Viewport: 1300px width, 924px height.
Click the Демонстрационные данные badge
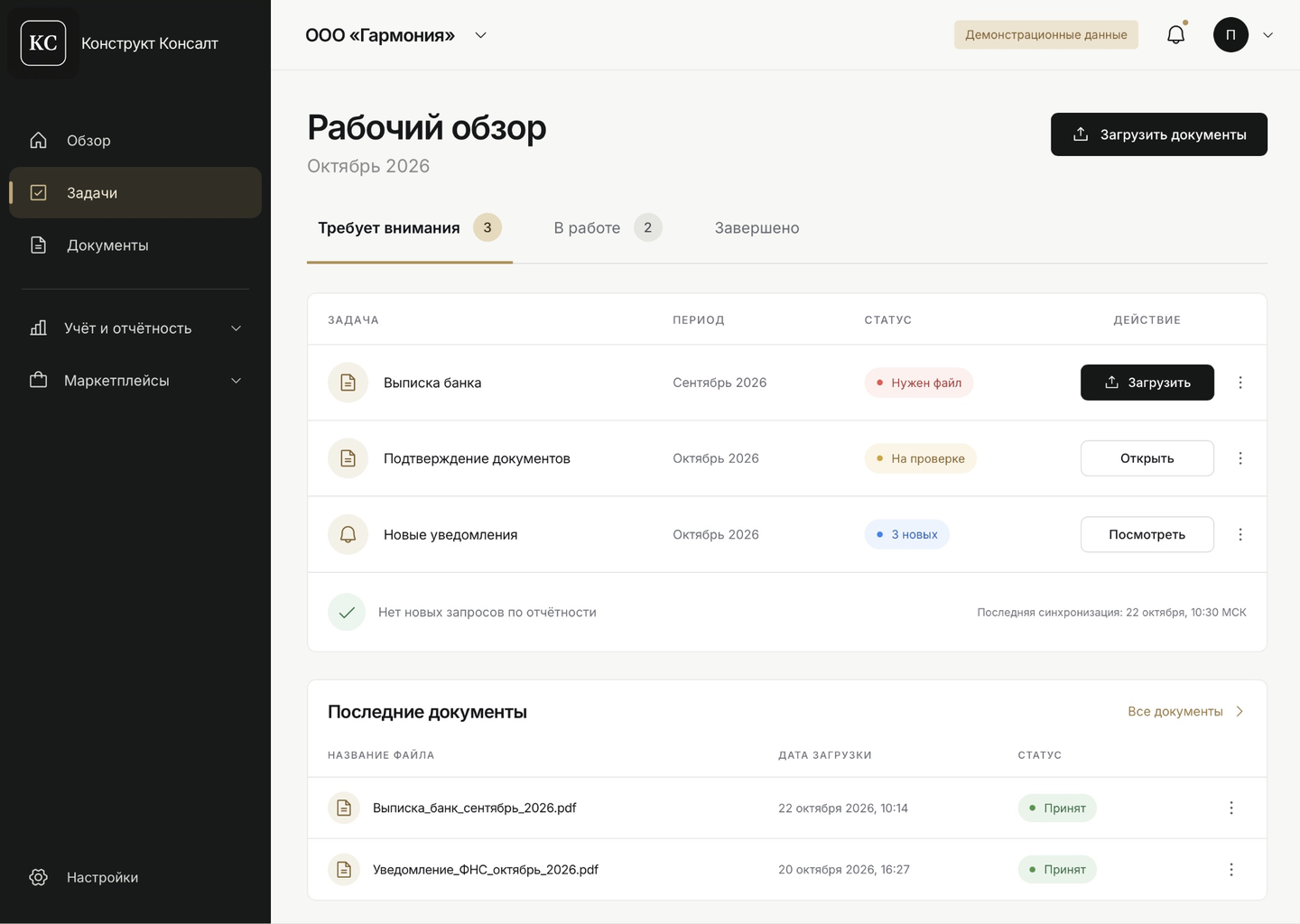pos(1046,35)
